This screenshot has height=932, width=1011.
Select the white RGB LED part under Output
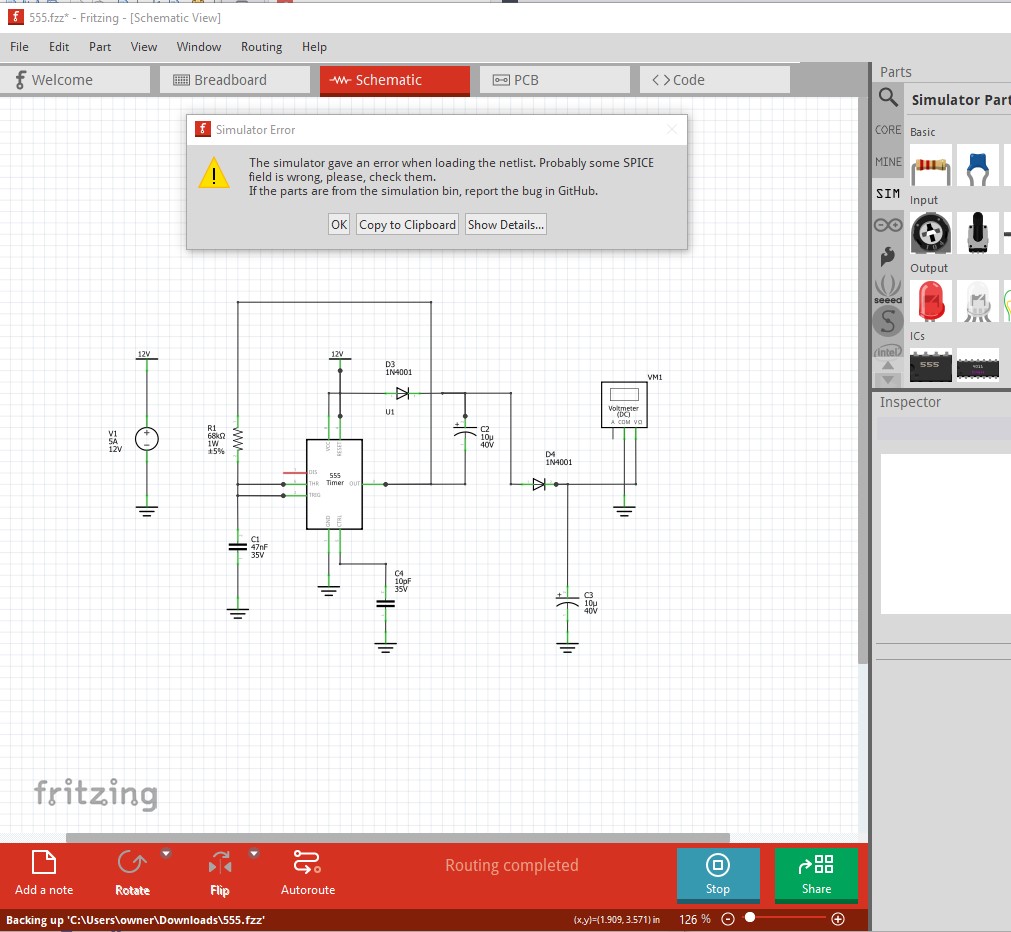pyautogui.click(x=977, y=301)
